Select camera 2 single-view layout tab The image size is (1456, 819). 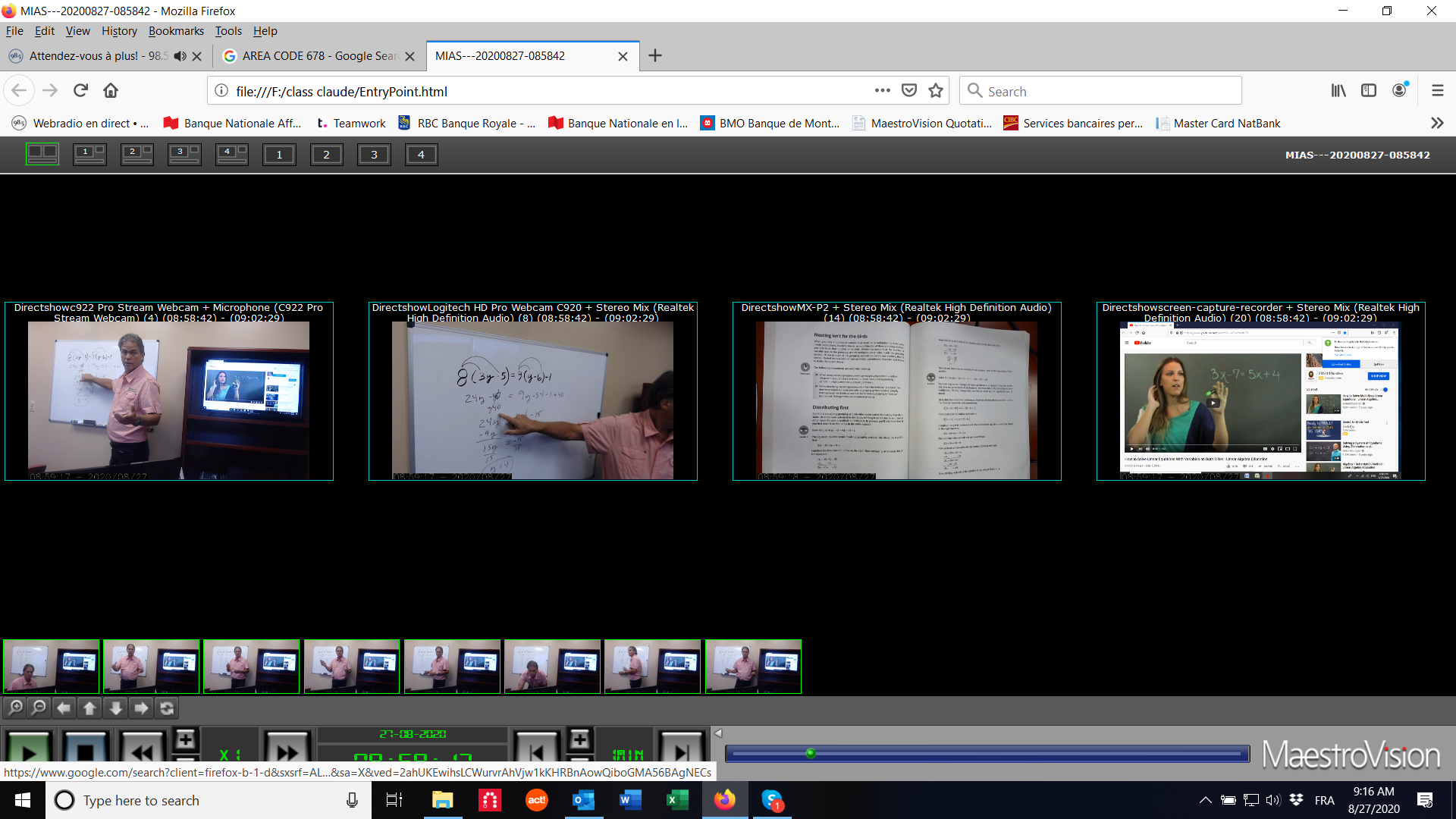(x=325, y=155)
